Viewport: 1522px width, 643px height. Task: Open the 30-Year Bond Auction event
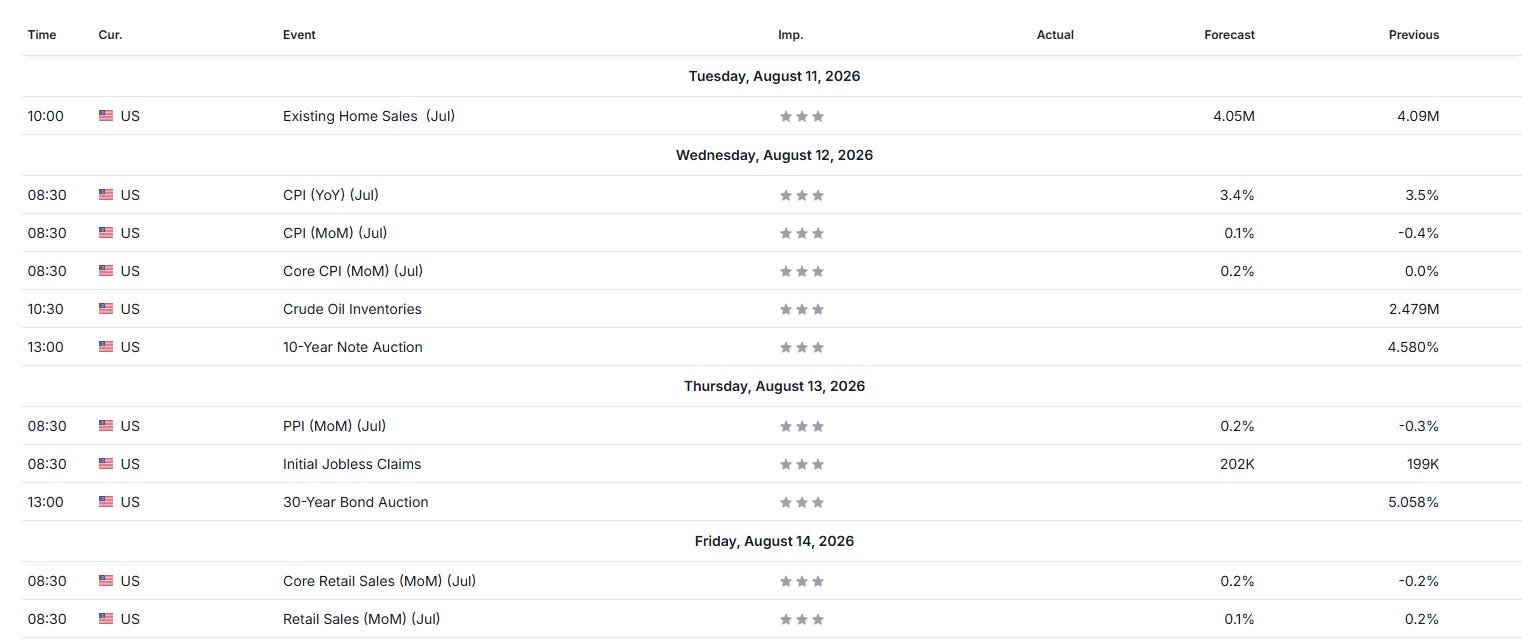[x=355, y=502]
